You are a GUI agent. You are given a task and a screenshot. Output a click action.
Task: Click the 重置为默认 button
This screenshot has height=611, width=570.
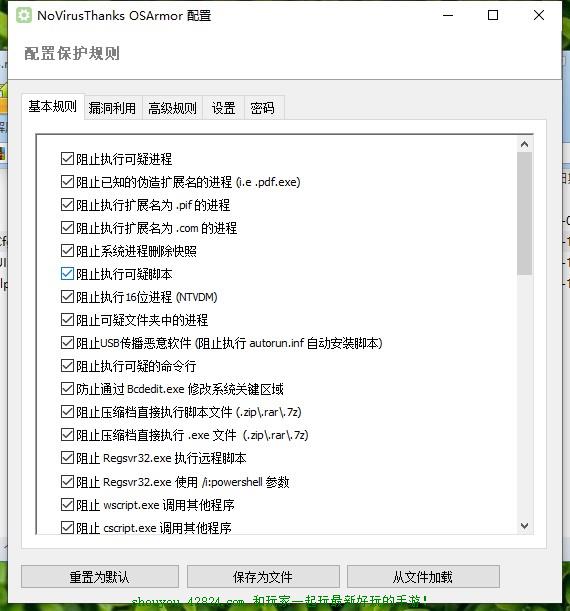tap(100, 577)
